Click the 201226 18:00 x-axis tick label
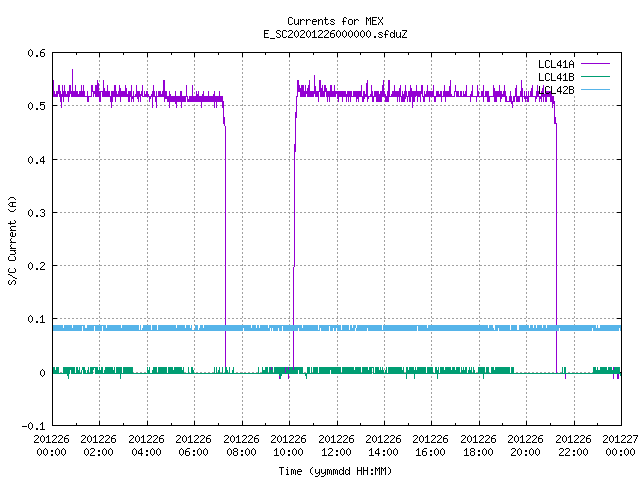Screen dimensions: 640x480 coord(478,445)
